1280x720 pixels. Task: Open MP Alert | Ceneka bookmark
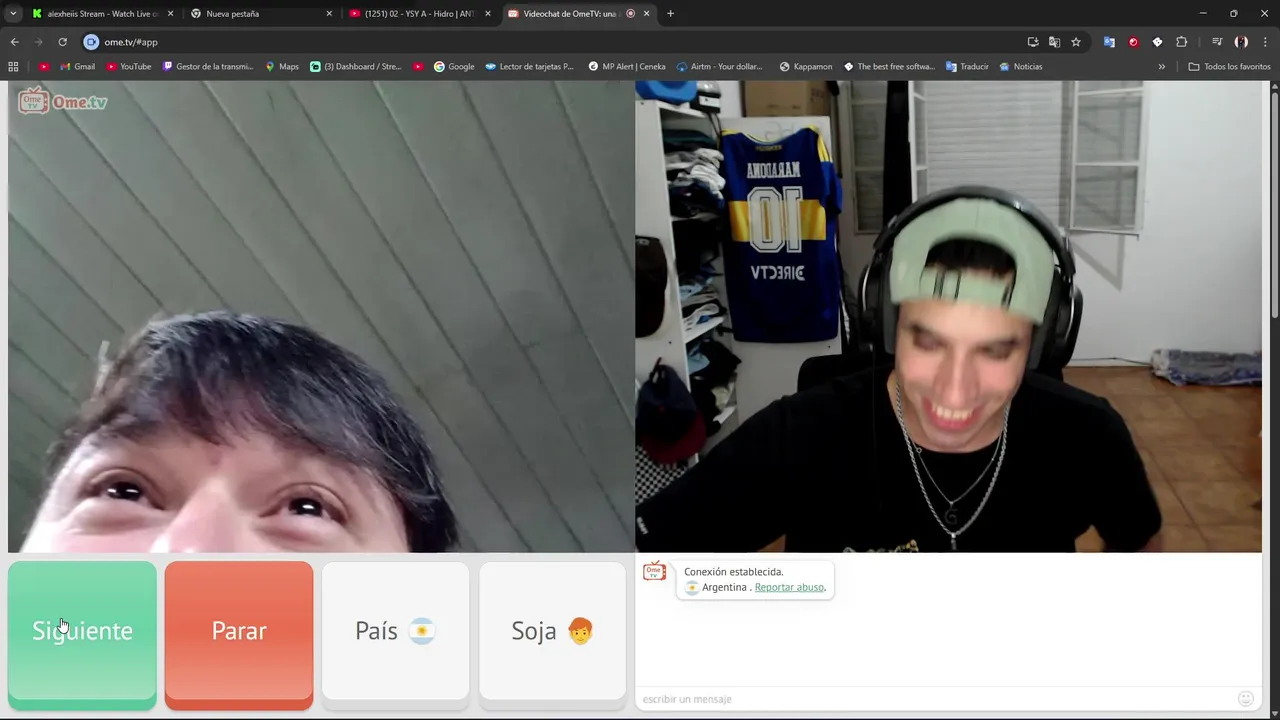tap(627, 67)
